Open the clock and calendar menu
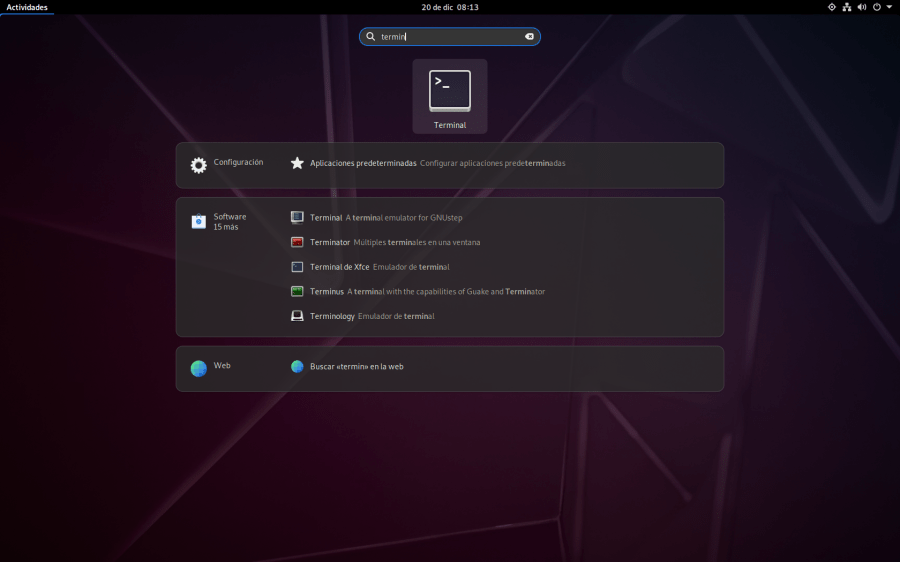Image resolution: width=900 pixels, height=562 pixels. coord(450,7)
